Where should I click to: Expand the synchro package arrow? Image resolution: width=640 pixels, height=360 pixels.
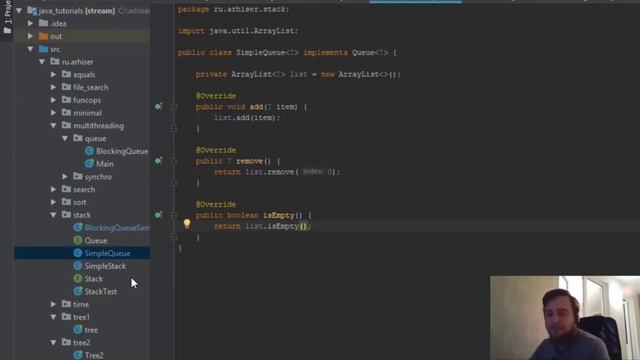[65, 177]
